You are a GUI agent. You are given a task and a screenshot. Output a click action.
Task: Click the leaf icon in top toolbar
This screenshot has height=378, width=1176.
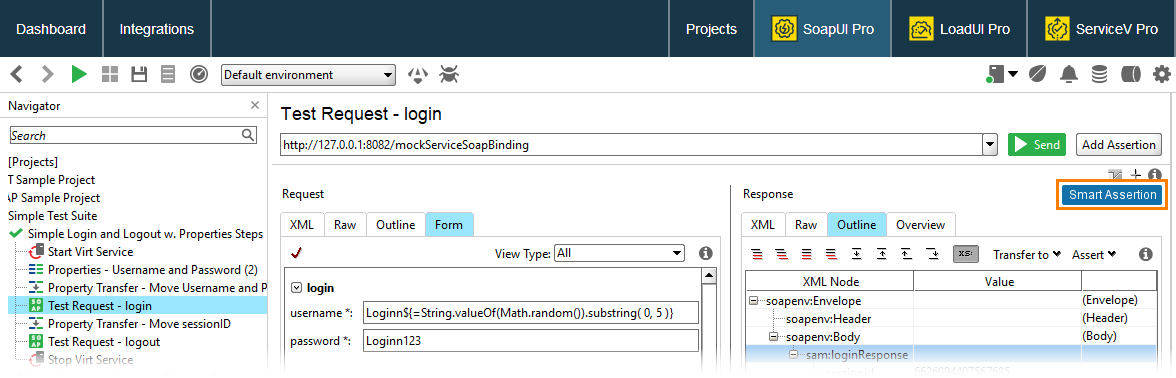(1038, 74)
